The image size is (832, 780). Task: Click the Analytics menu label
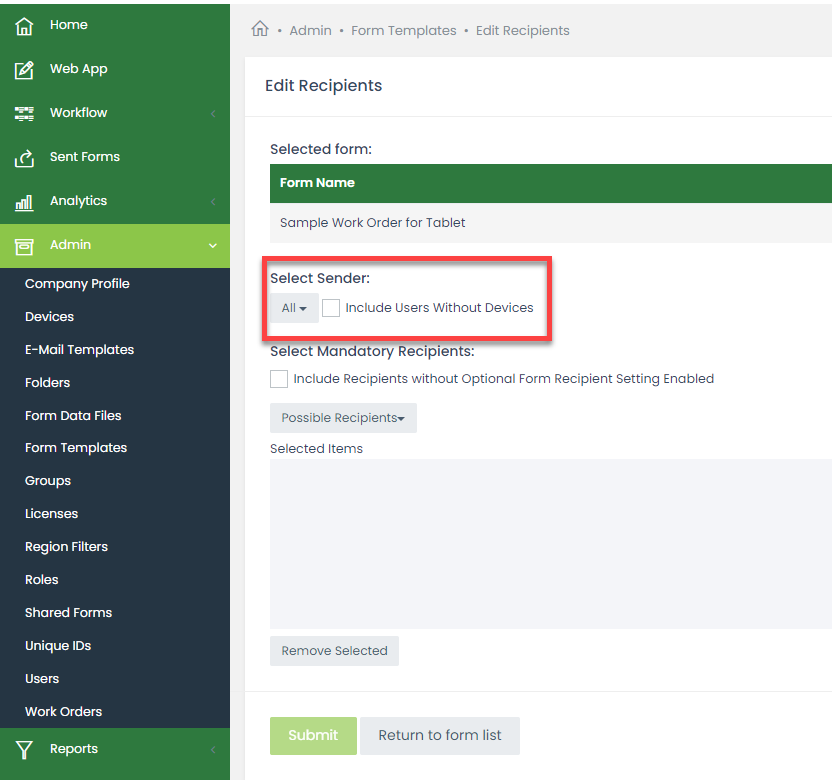tap(79, 201)
